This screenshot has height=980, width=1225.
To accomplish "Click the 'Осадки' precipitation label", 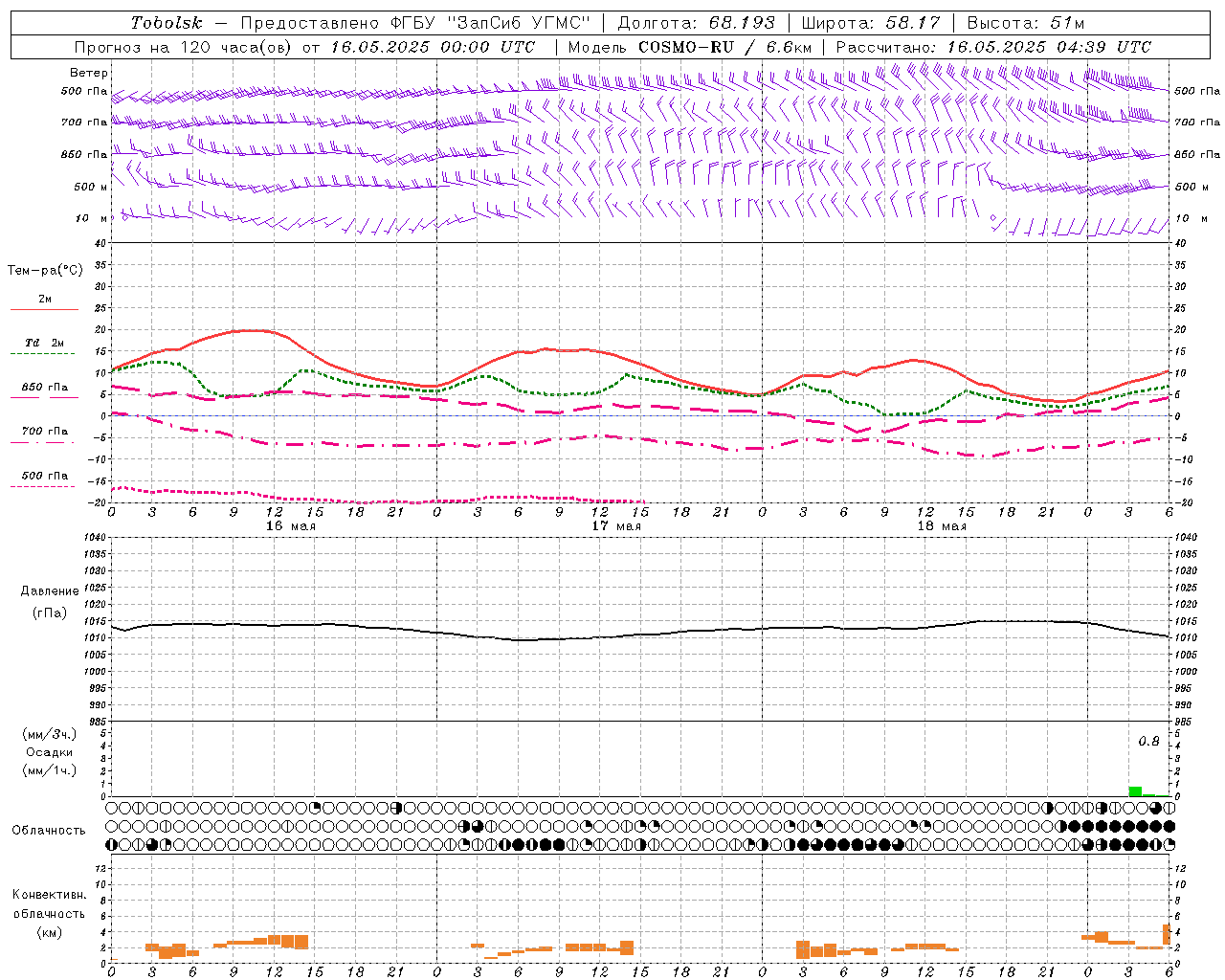I will pos(50,752).
